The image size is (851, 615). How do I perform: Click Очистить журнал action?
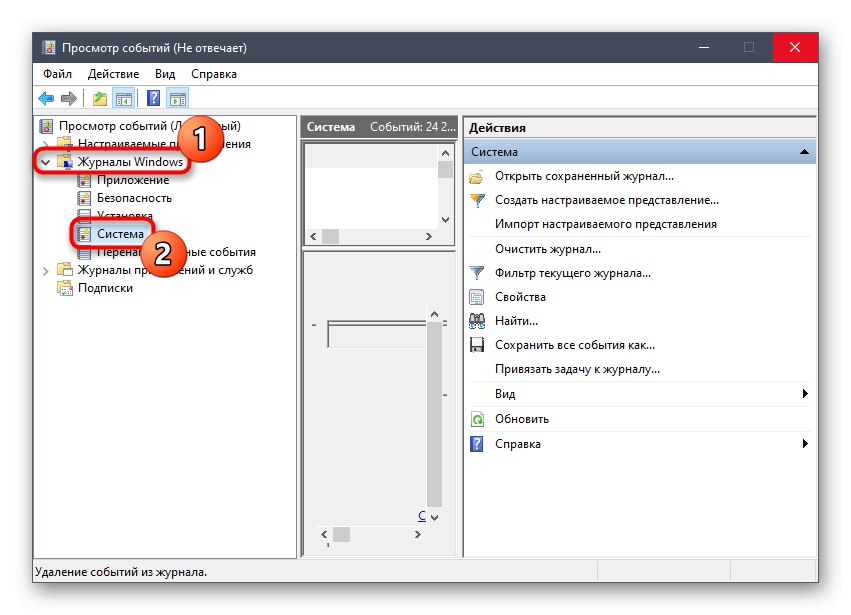(548, 249)
